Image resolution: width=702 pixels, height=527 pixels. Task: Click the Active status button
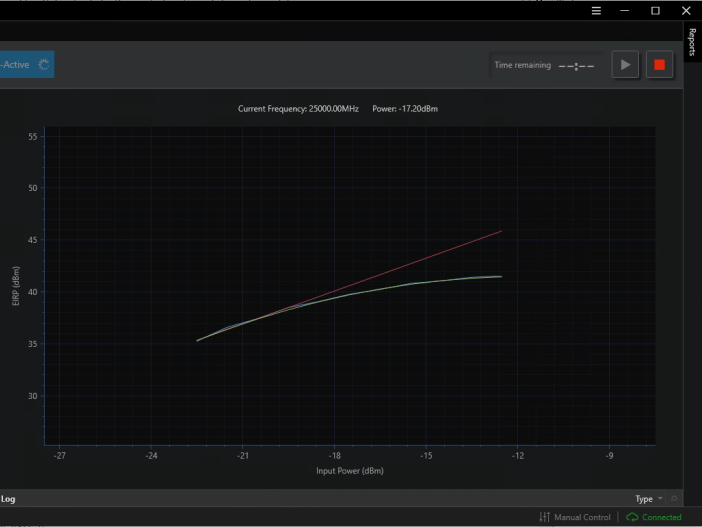click(25, 65)
